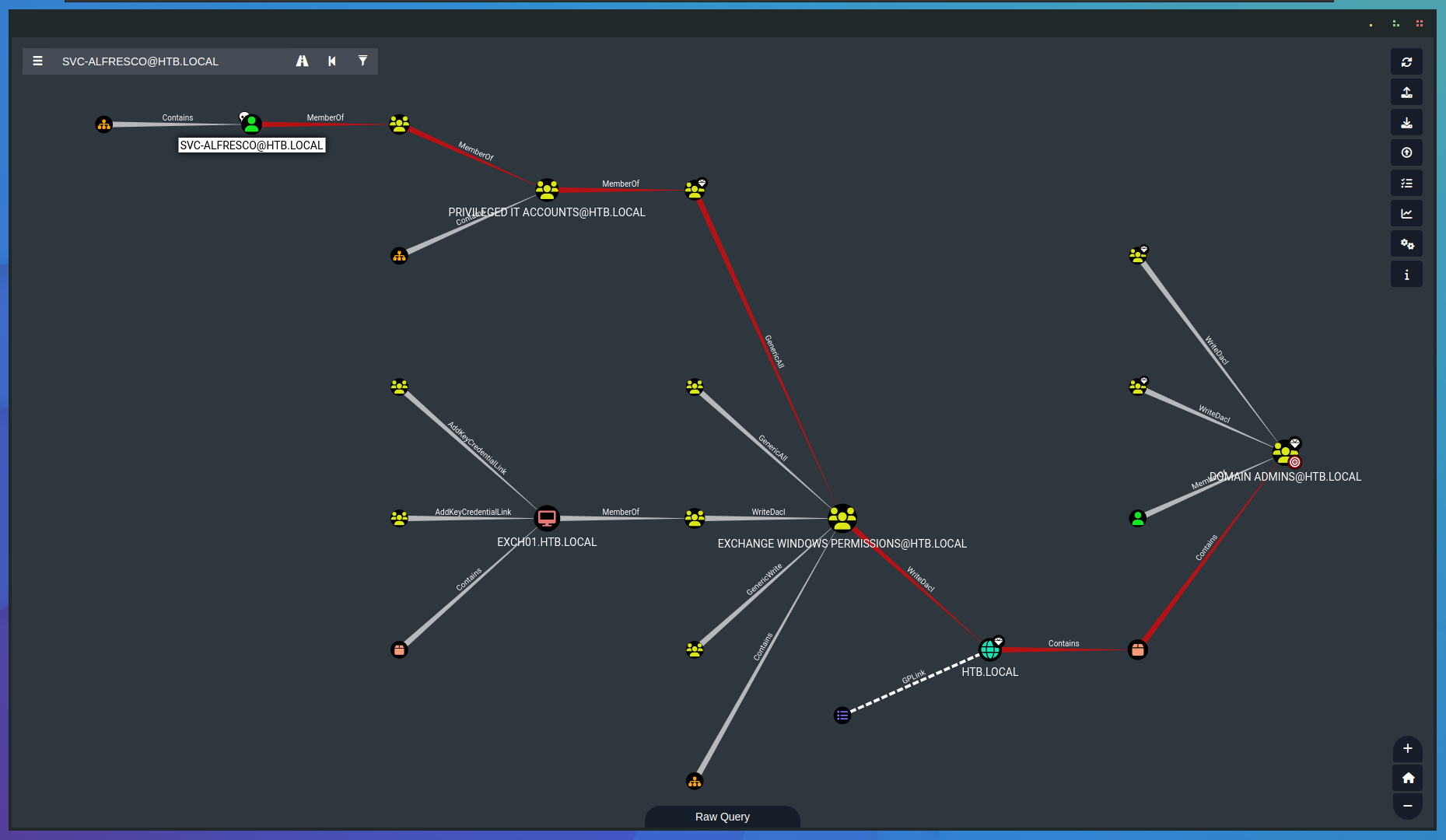
Task: Select the container node left of DOMAIN ADMINS Contains edge
Action: [1138, 649]
